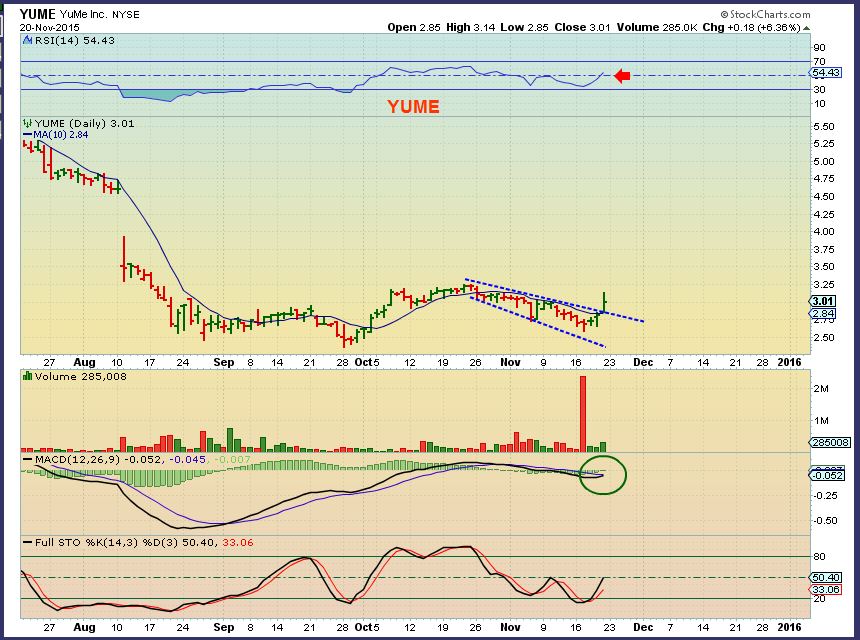
Task: Click the Open 2.85 value in header
Action: coord(414,27)
